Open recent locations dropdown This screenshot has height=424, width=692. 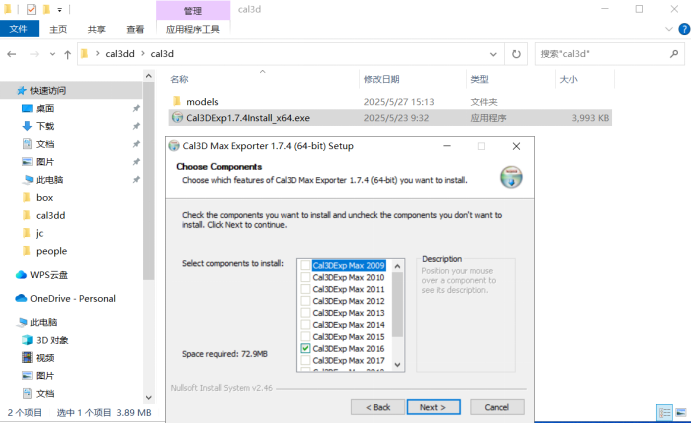click(x=52, y=54)
